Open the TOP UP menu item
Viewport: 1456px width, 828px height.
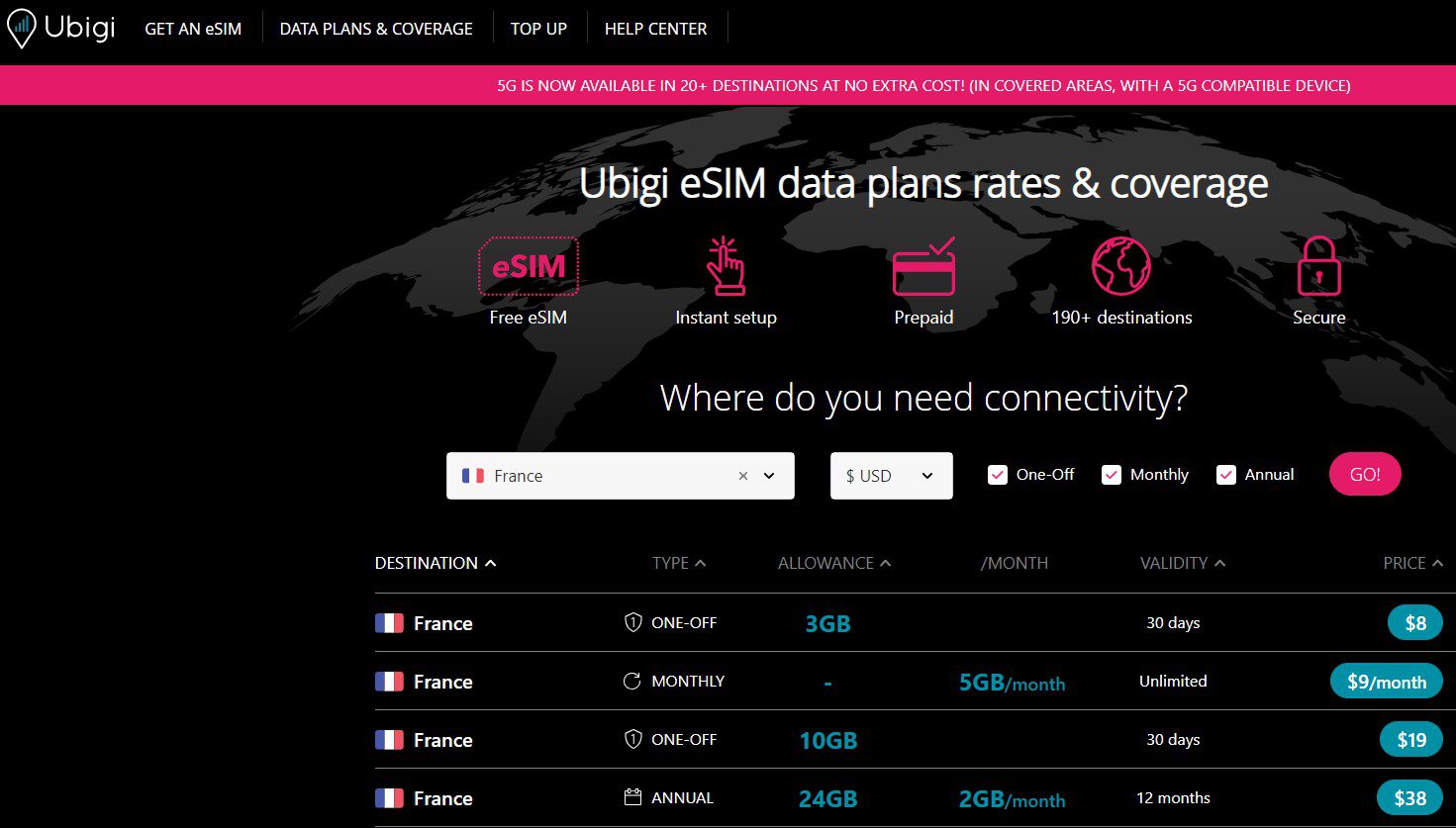pos(538,29)
